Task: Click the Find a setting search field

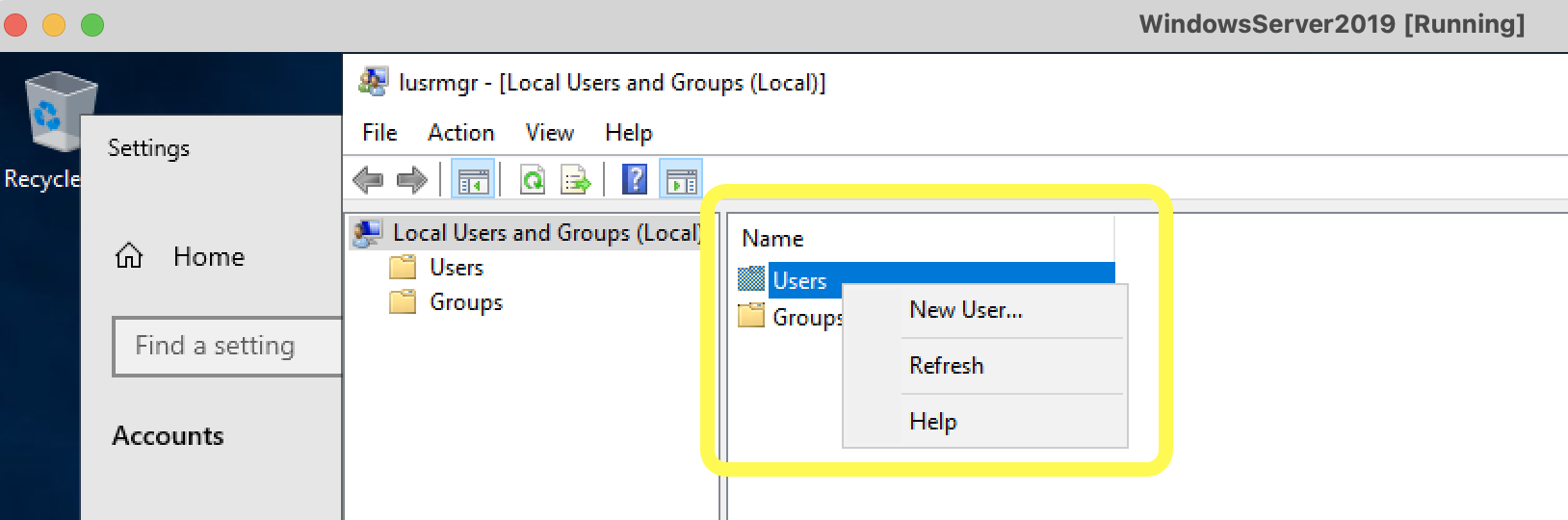Action: tap(228, 346)
